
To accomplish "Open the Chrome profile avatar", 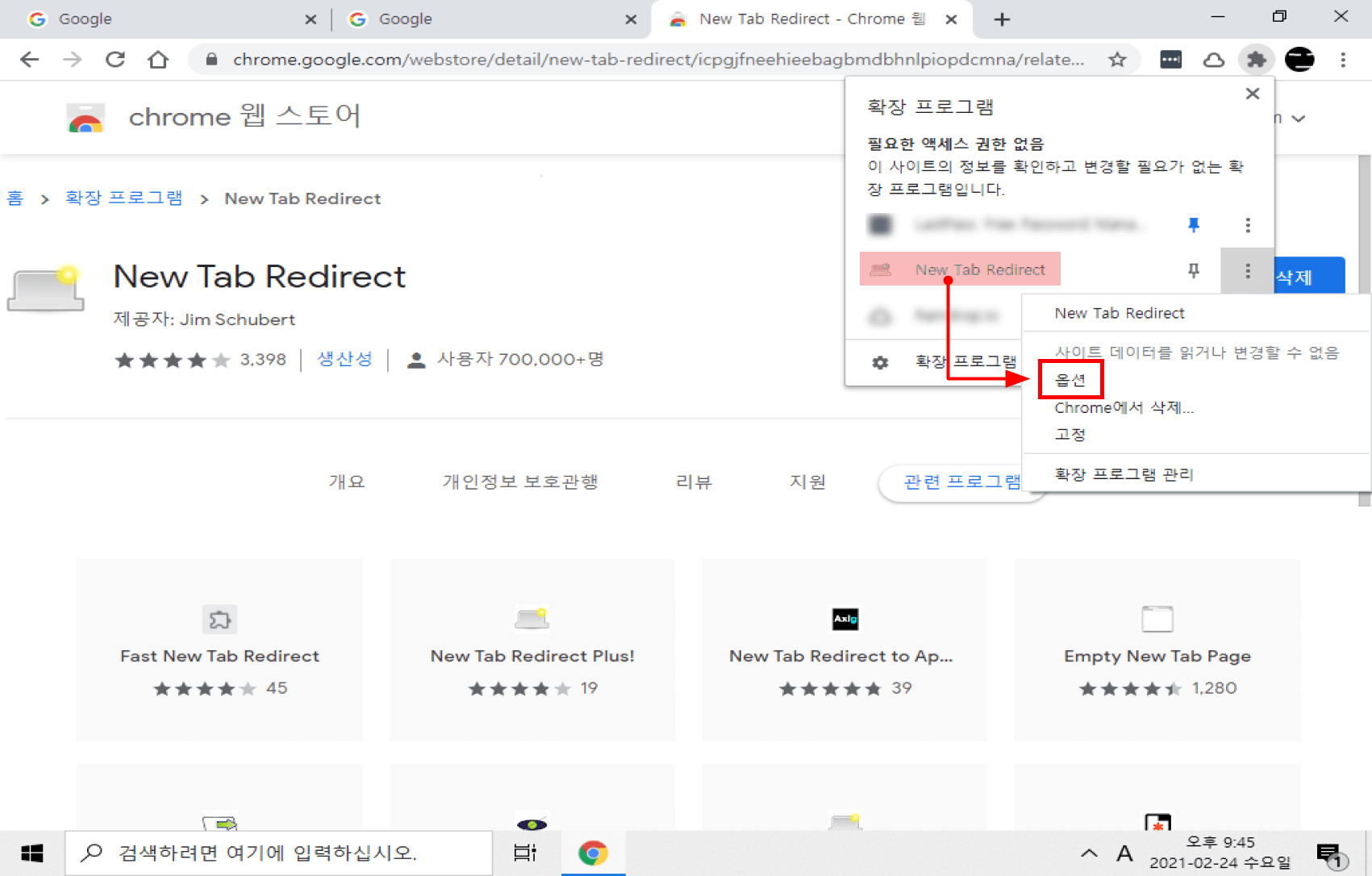I will coord(1299,59).
